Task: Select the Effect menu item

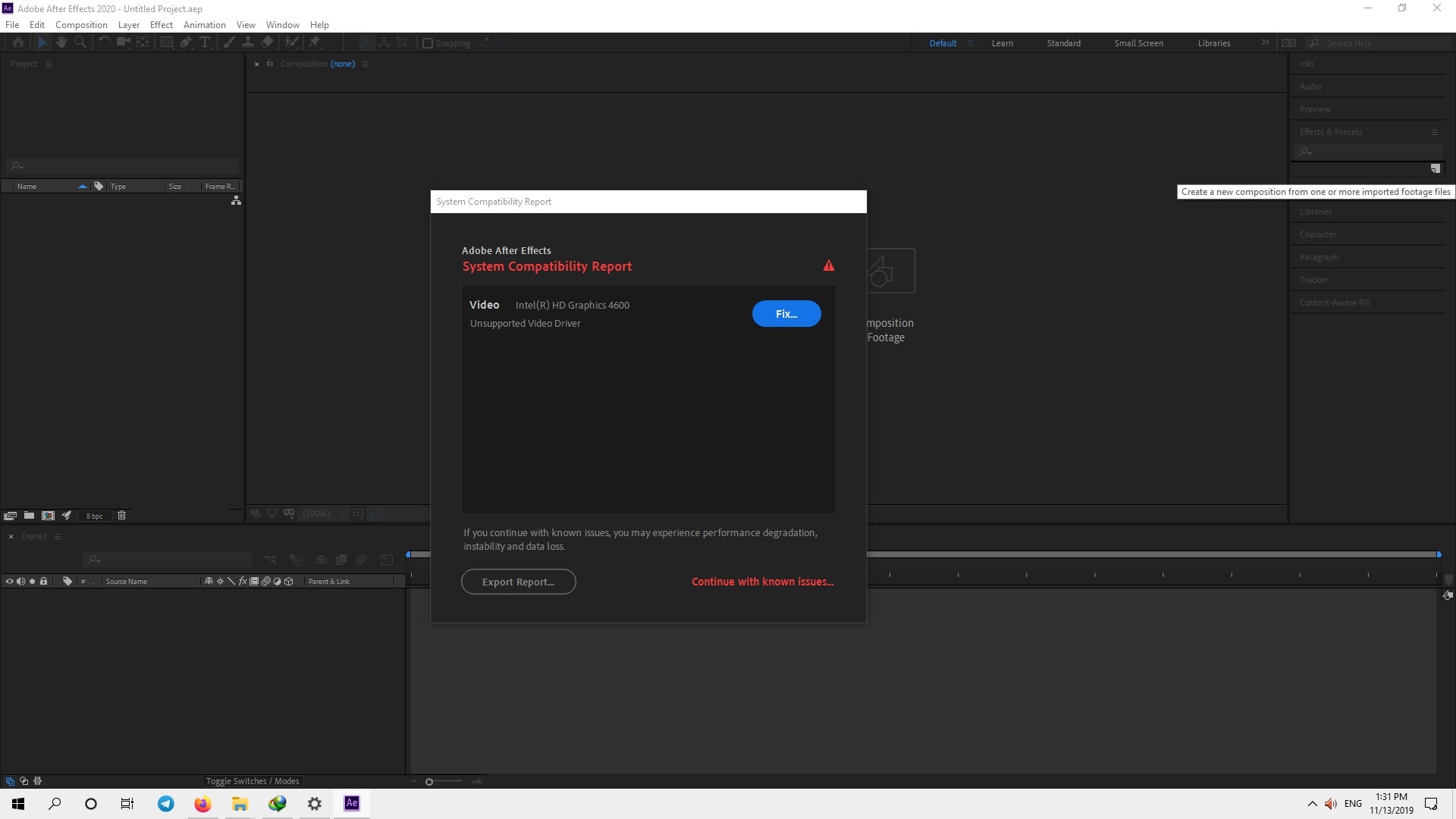Action: pos(161,24)
